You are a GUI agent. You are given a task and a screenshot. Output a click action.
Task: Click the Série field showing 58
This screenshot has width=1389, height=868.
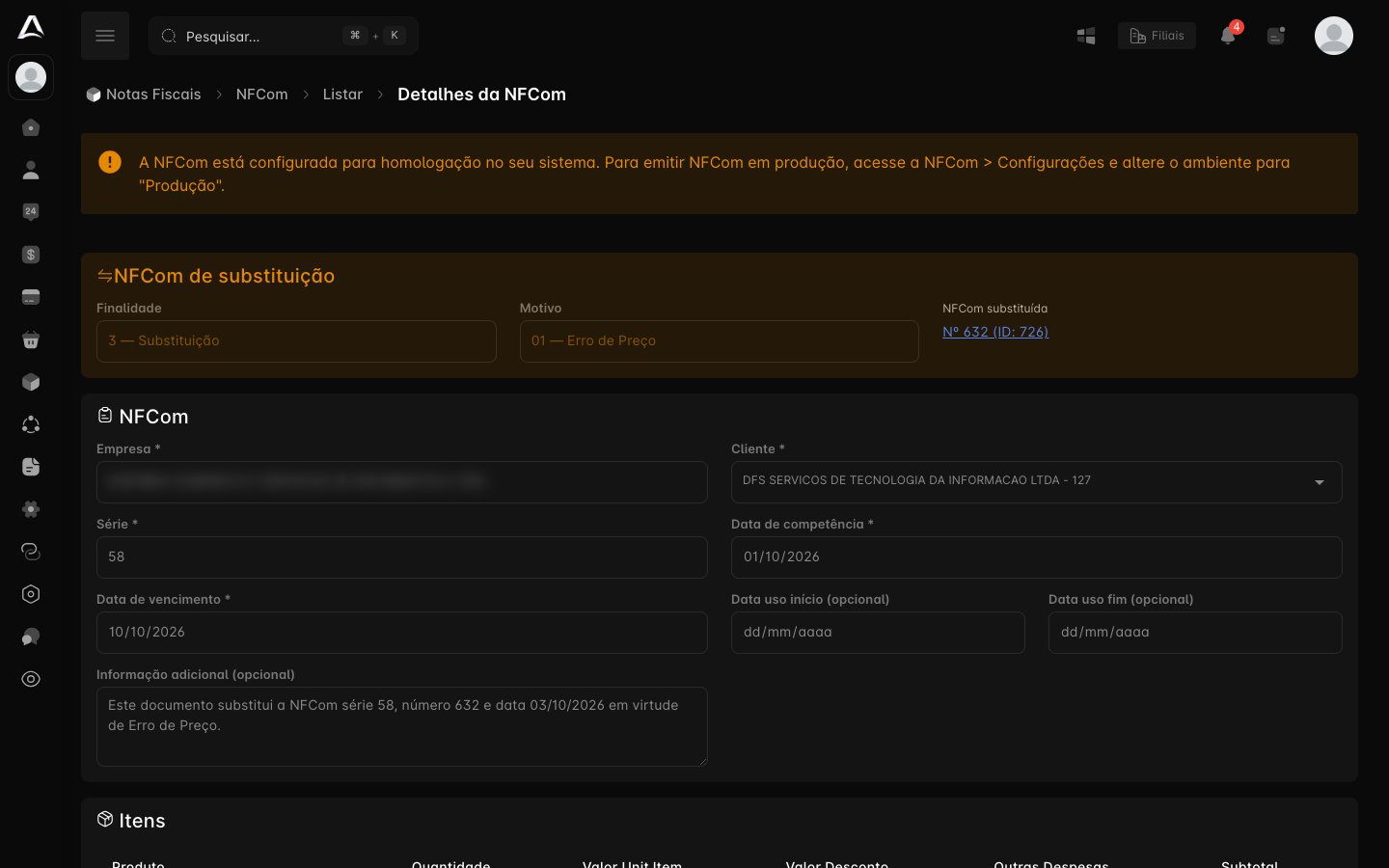(x=402, y=557)
